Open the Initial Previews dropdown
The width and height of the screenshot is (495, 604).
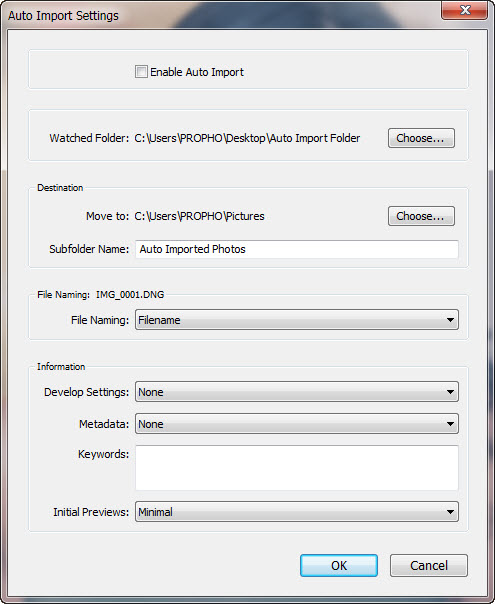(x=297, y=512)
